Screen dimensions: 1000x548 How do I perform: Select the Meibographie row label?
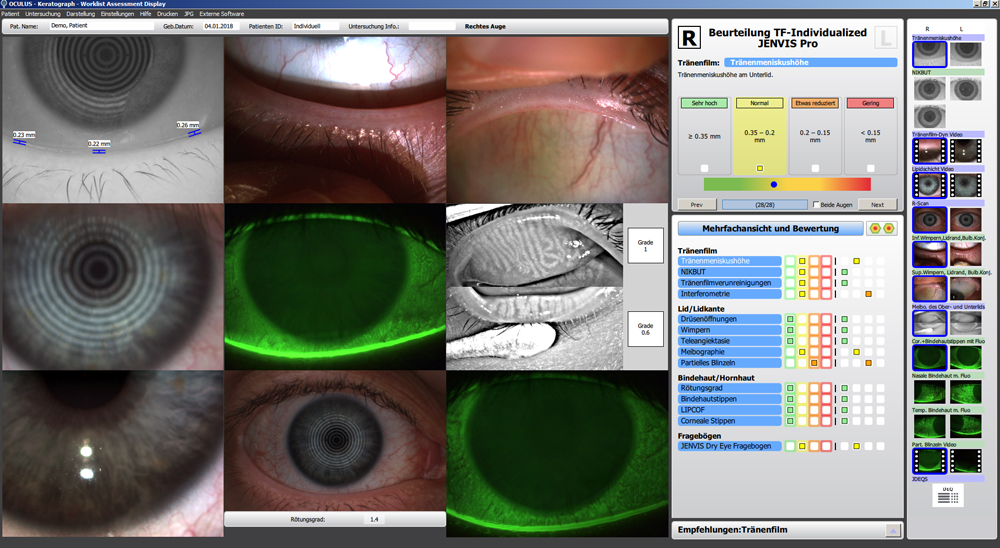click(729, 351)
